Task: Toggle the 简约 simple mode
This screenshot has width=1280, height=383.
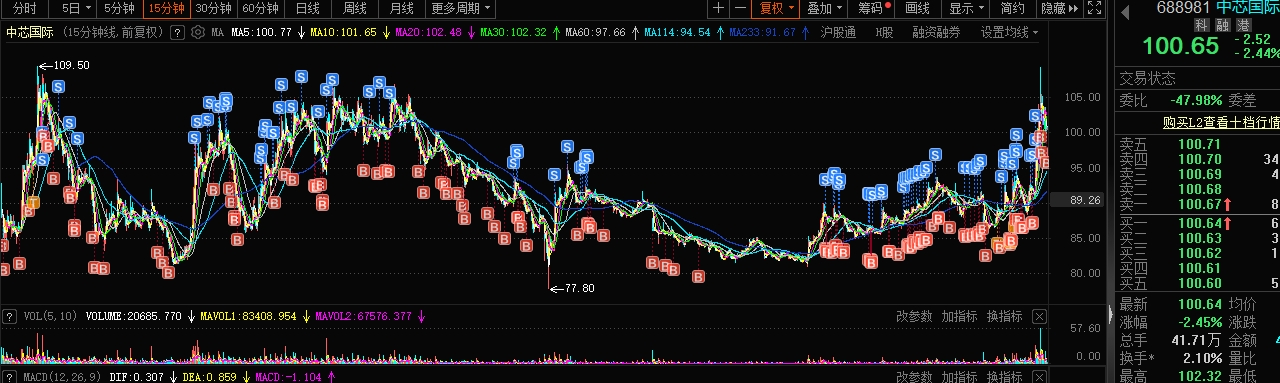Action: point(1012,8)
